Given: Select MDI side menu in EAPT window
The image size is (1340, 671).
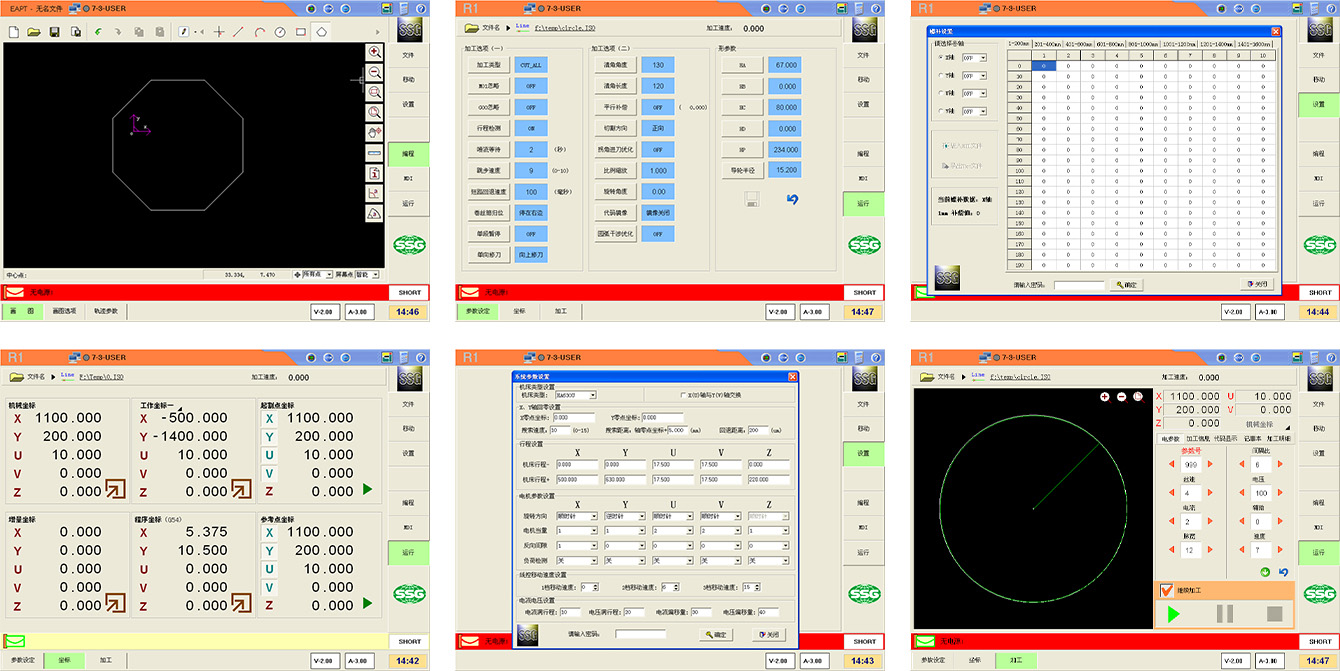Looking at the screenshot, I should coord(408,179).
